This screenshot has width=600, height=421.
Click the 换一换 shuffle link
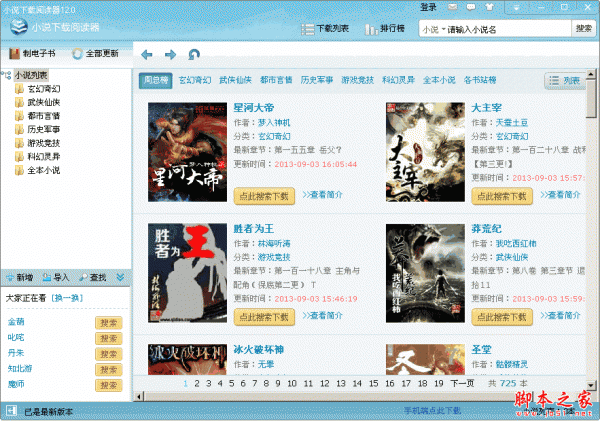[67, 298]
